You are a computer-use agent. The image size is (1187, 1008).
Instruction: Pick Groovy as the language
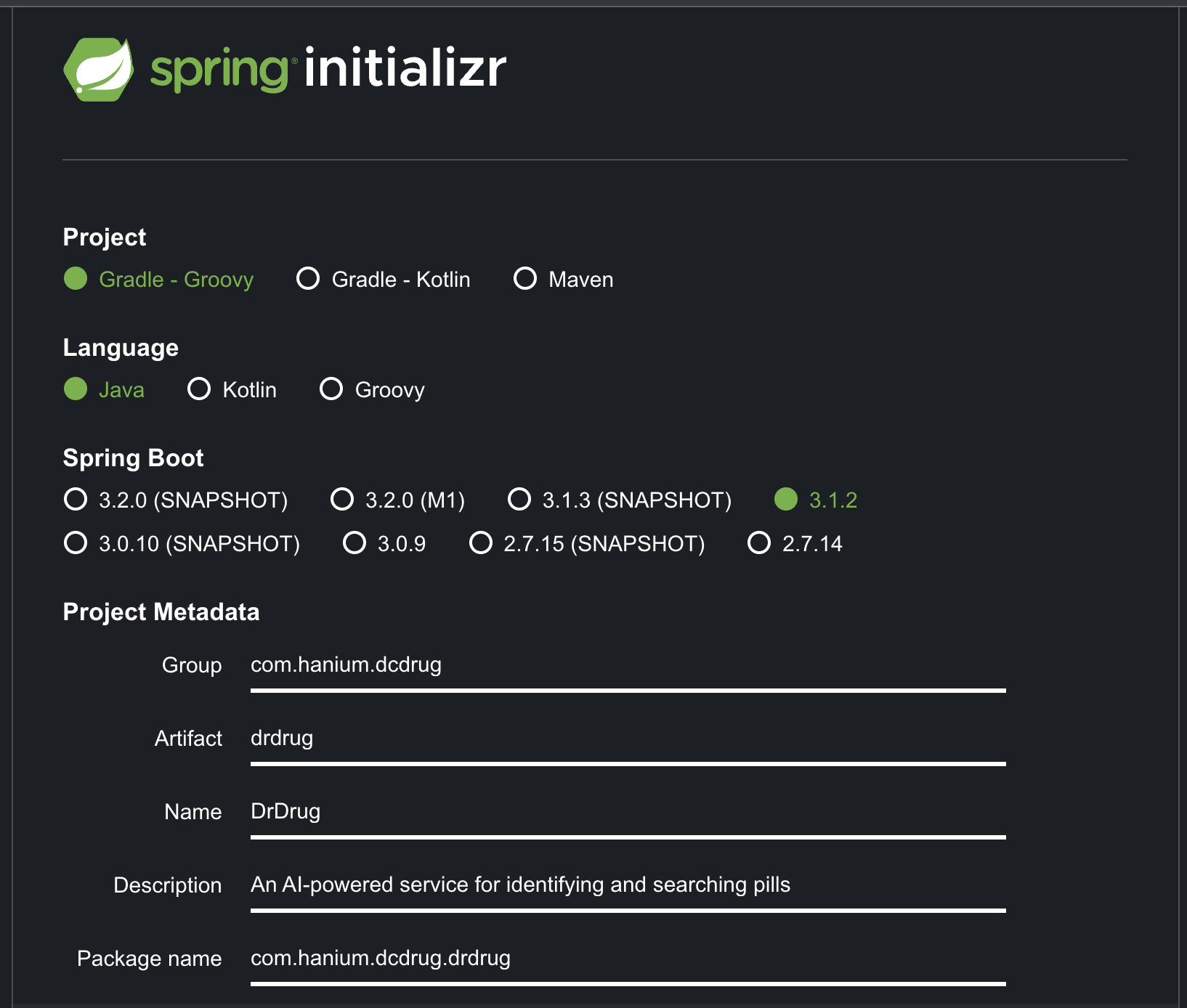click(372, 389)
